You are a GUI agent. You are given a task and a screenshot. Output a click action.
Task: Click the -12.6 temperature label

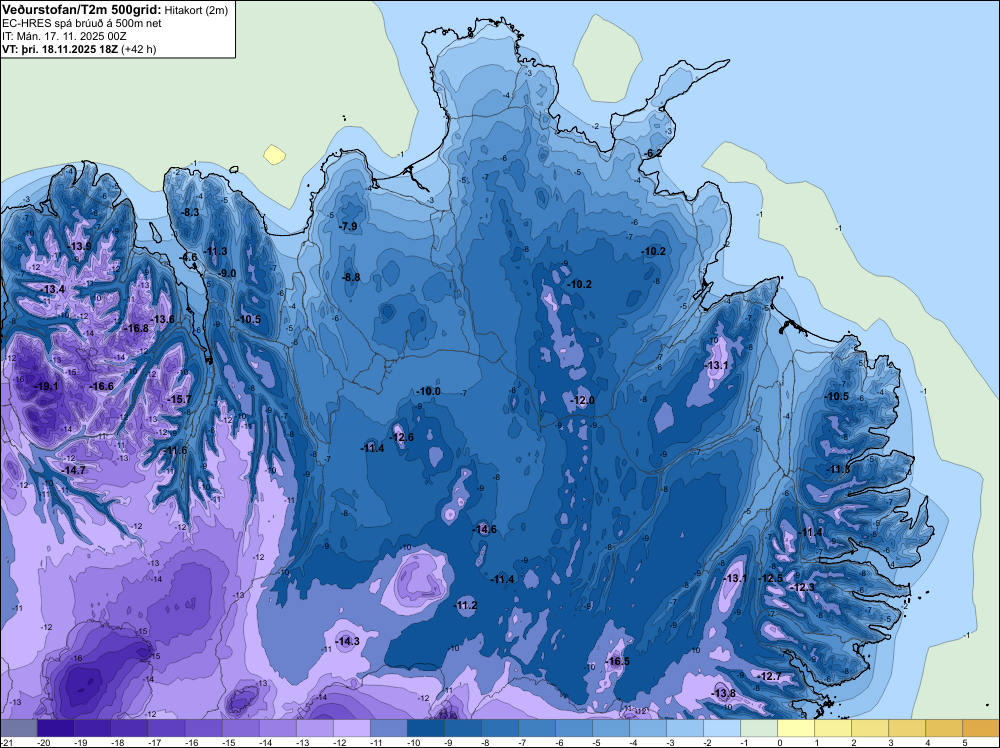click(401, 437)
